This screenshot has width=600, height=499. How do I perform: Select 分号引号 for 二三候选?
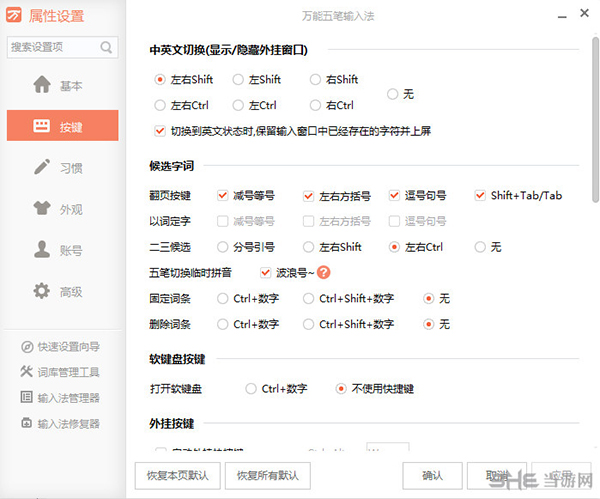click(223, 247)
